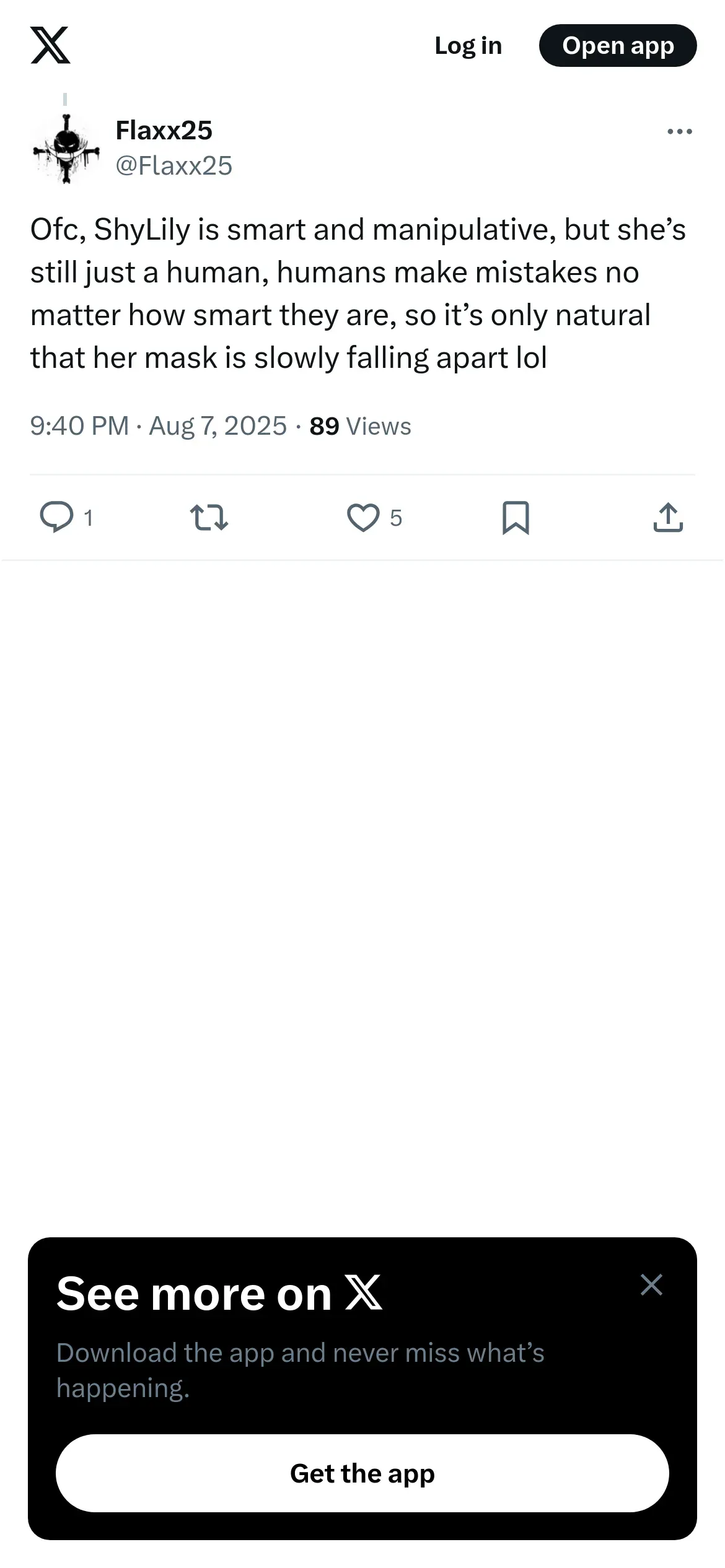This screenshot has width=725, height=1568.
Task: Click the X logo in the header
Action: [50, 45]
